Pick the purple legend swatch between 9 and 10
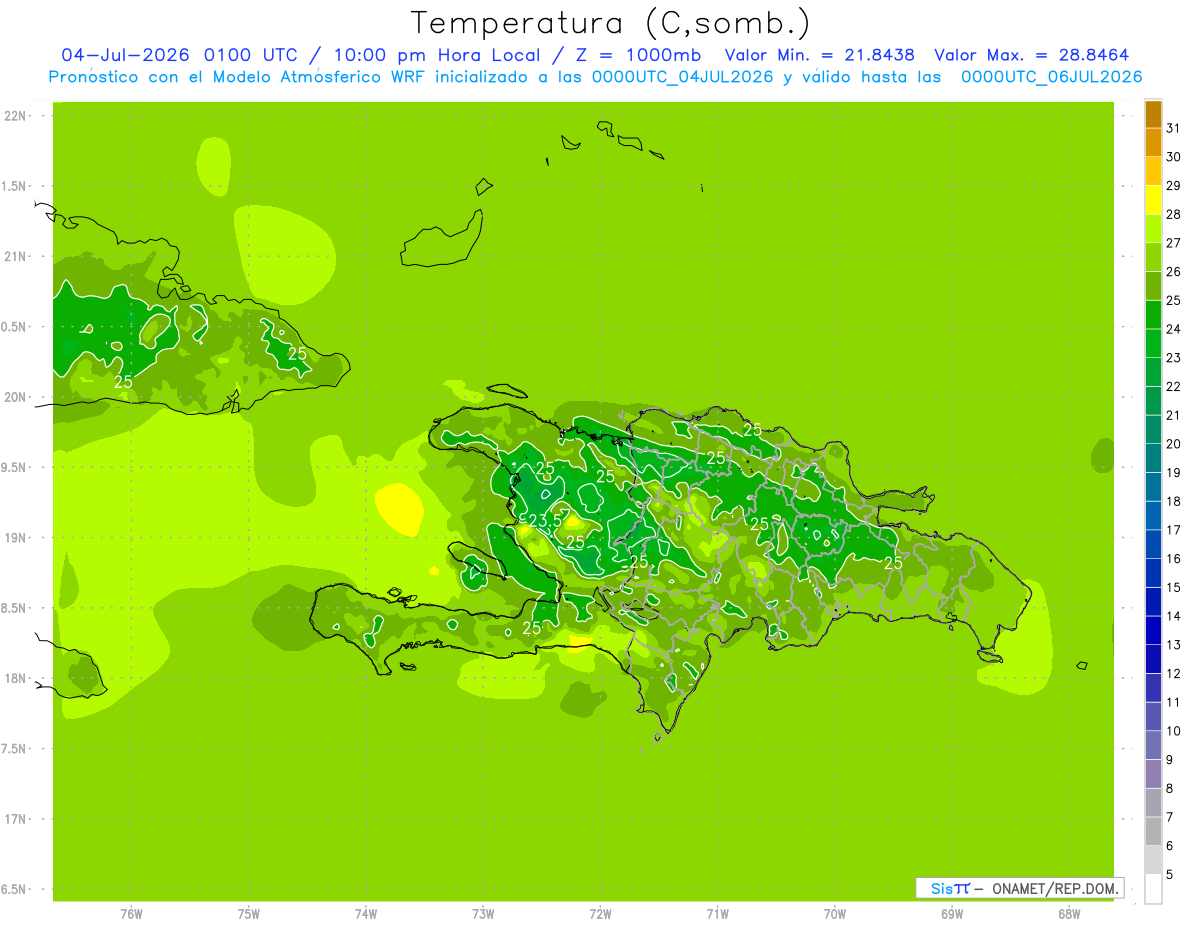1200x927 pixels. pyautogui.click(x=1153, y=746)
